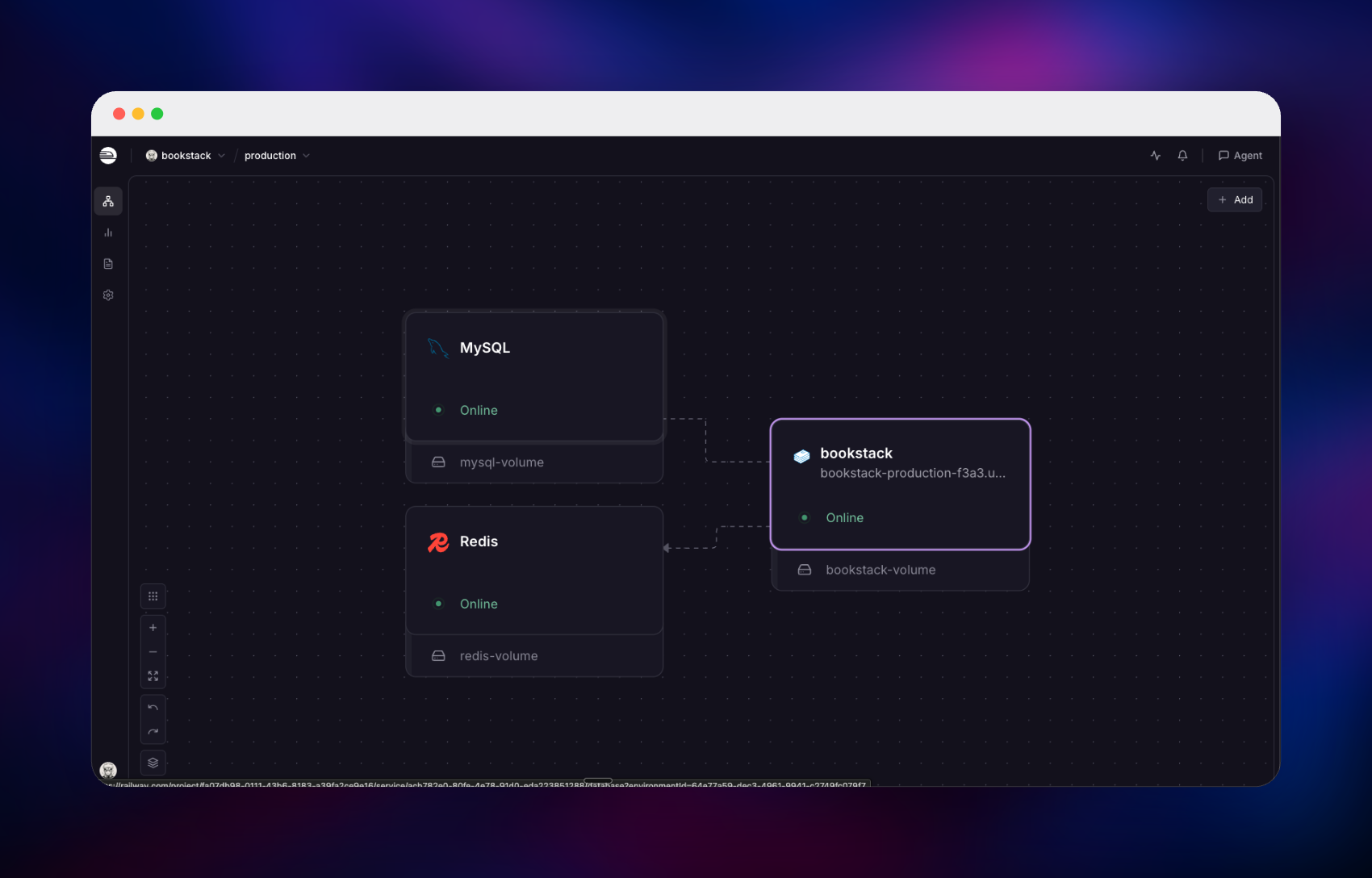Open the Agent chat panel
Screen dimensions: 1372x878
(1240, 156)
